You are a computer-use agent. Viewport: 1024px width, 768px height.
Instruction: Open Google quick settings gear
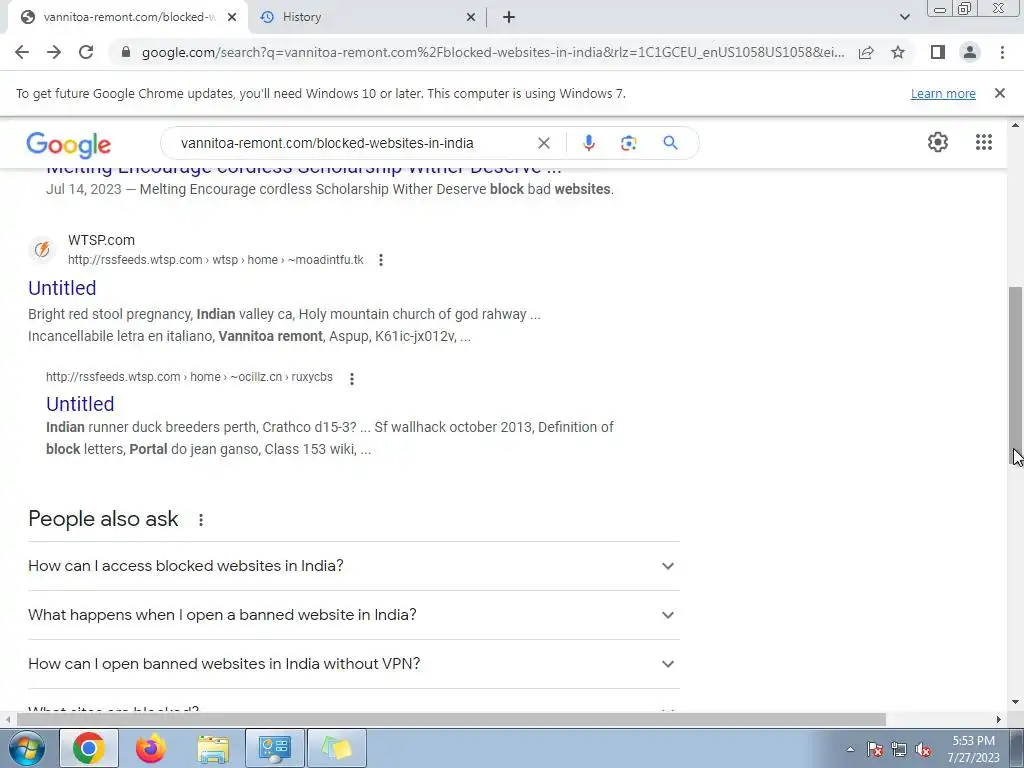tap(938, 142)
